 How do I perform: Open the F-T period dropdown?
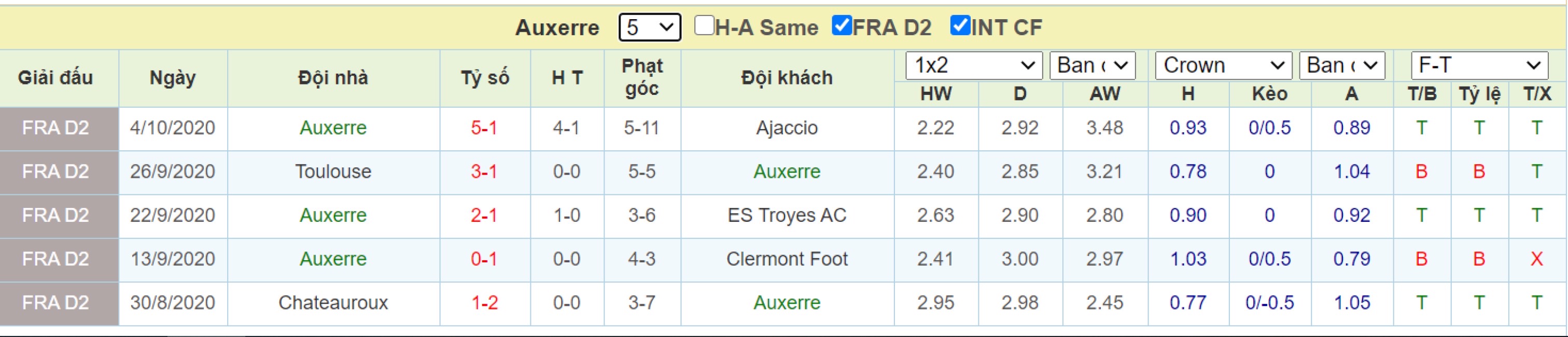(1479, 65)
